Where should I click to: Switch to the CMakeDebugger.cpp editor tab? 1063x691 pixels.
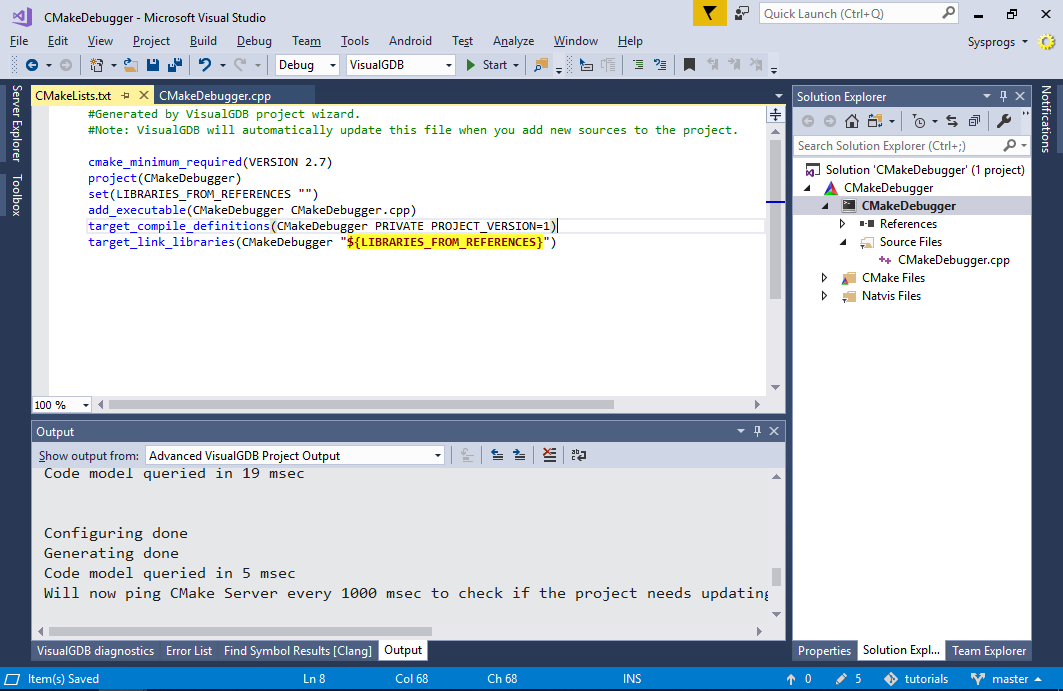[215, 96]
